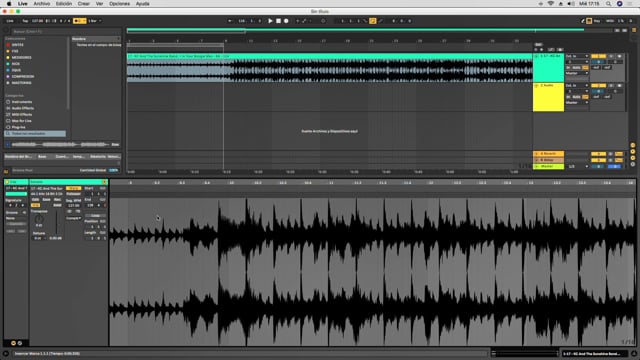The width and height of the screenshot is (640, 360).
Task: Click Raw button in preview area
Action: 116,144
